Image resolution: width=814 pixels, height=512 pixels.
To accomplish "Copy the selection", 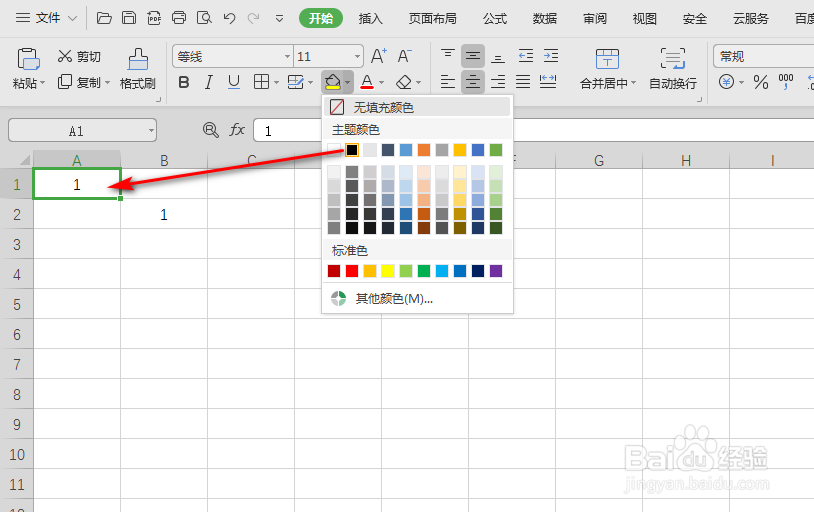I will [64, 82].
